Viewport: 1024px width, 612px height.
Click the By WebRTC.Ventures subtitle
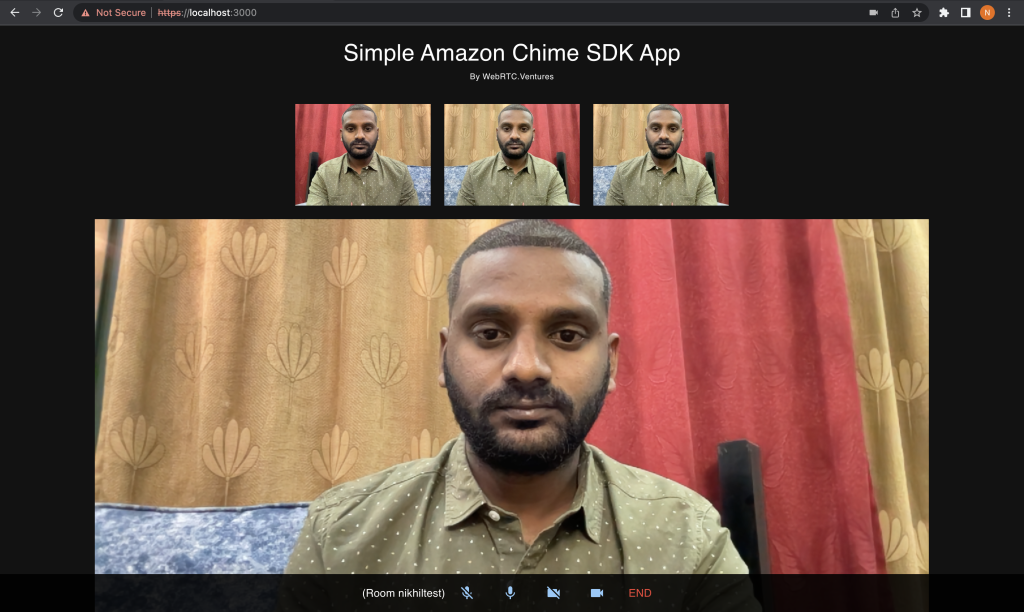(512, 76)
